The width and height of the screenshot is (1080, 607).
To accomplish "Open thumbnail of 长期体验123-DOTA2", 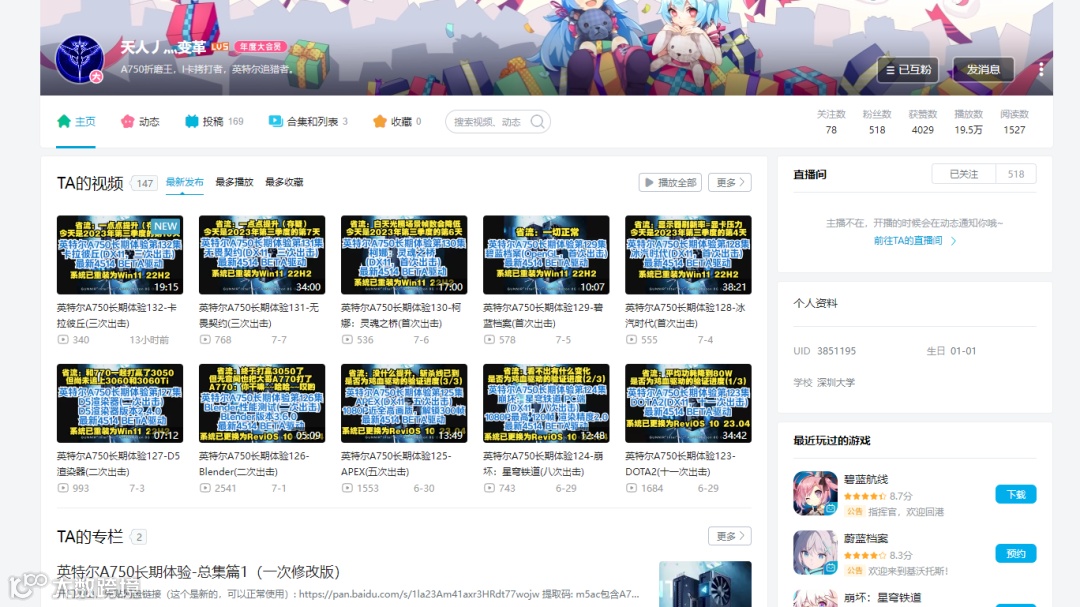I will tap(688, 403).
